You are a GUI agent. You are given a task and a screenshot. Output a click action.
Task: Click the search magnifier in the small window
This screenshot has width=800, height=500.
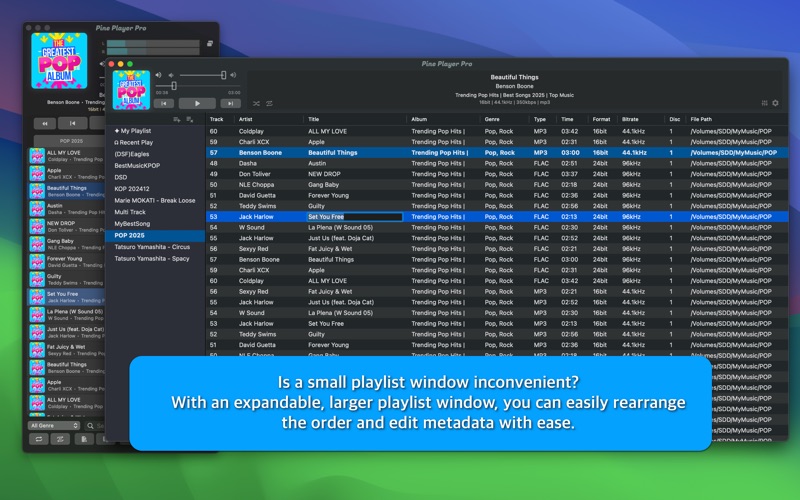coord(90,426)
